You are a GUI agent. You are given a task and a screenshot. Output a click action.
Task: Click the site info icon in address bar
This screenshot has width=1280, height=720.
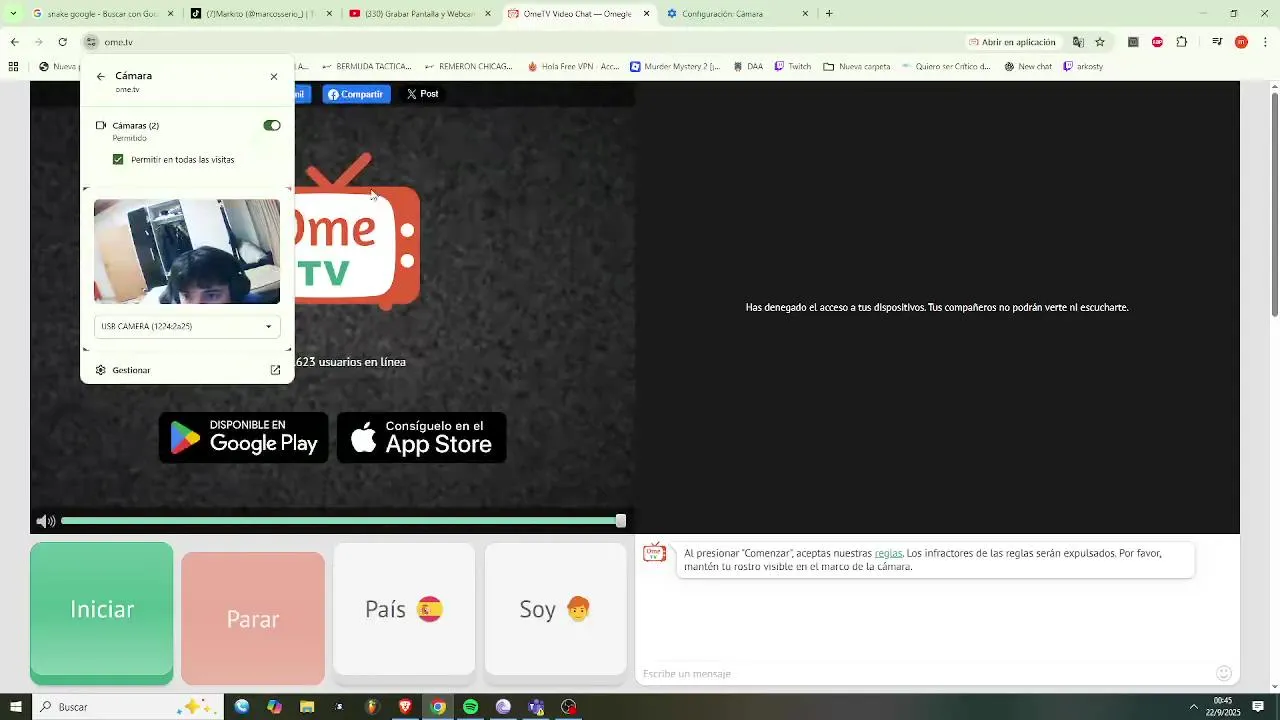point(91,42)
